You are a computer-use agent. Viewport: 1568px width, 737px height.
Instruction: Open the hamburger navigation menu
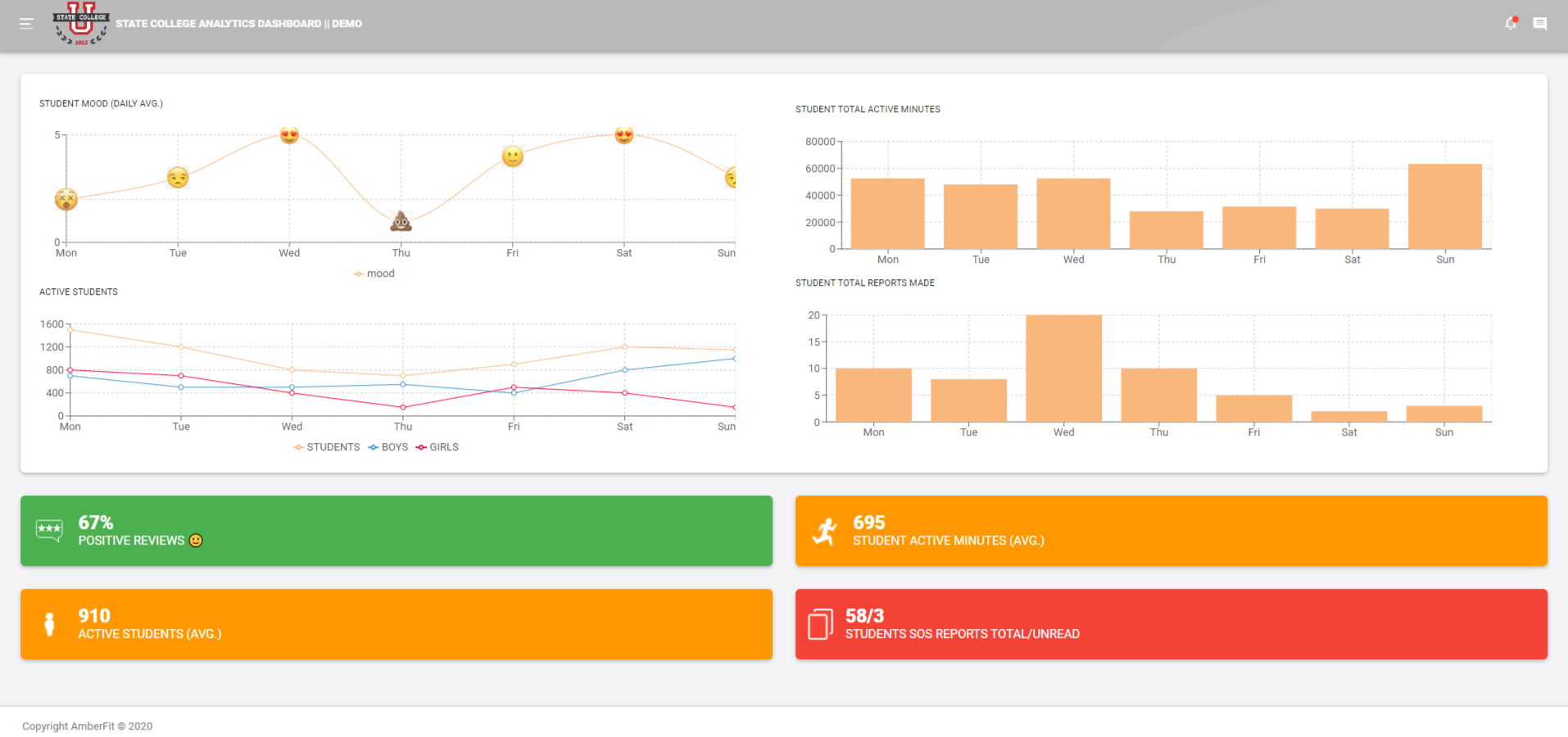(x=26, y=24)
